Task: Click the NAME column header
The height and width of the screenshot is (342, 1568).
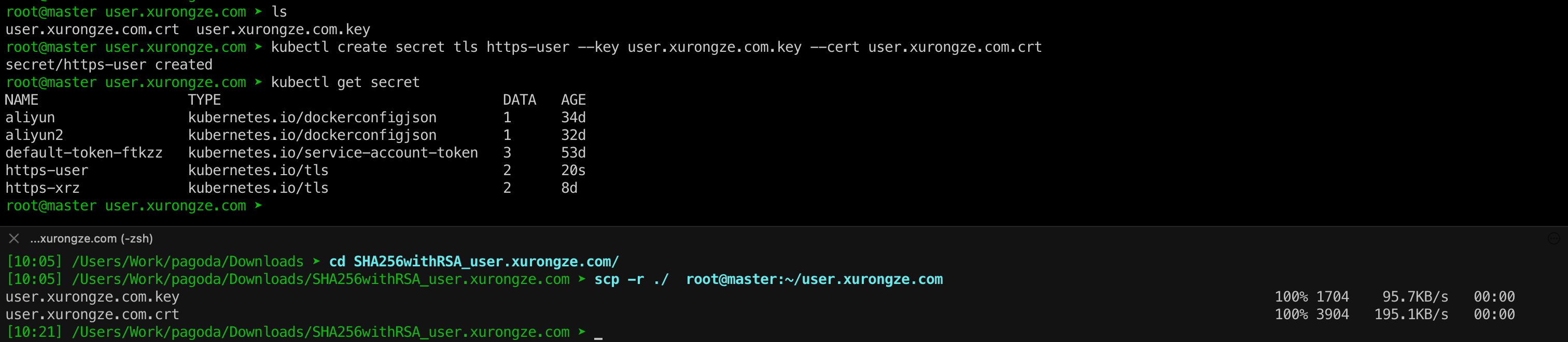Action: 22,100
